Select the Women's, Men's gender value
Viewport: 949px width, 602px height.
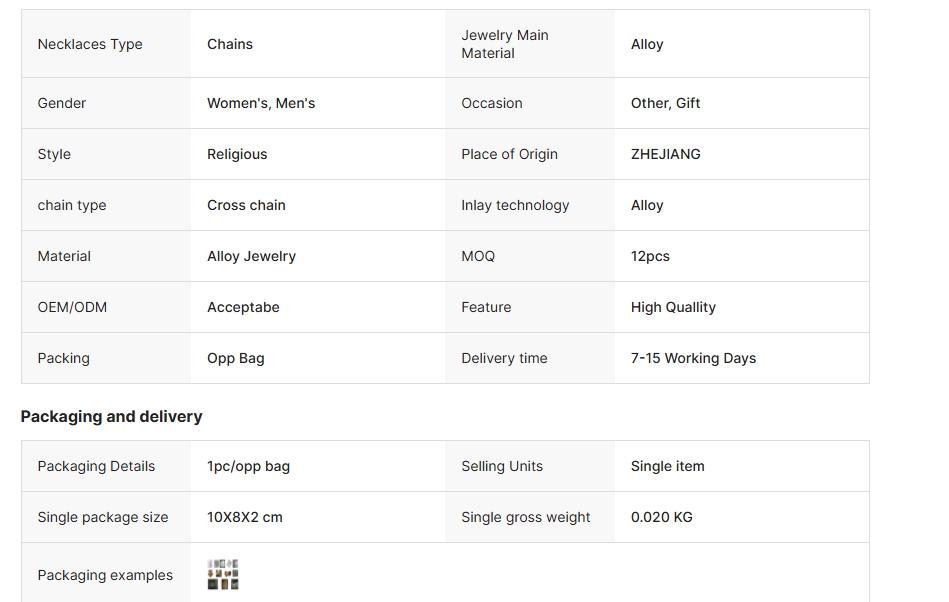261,103
